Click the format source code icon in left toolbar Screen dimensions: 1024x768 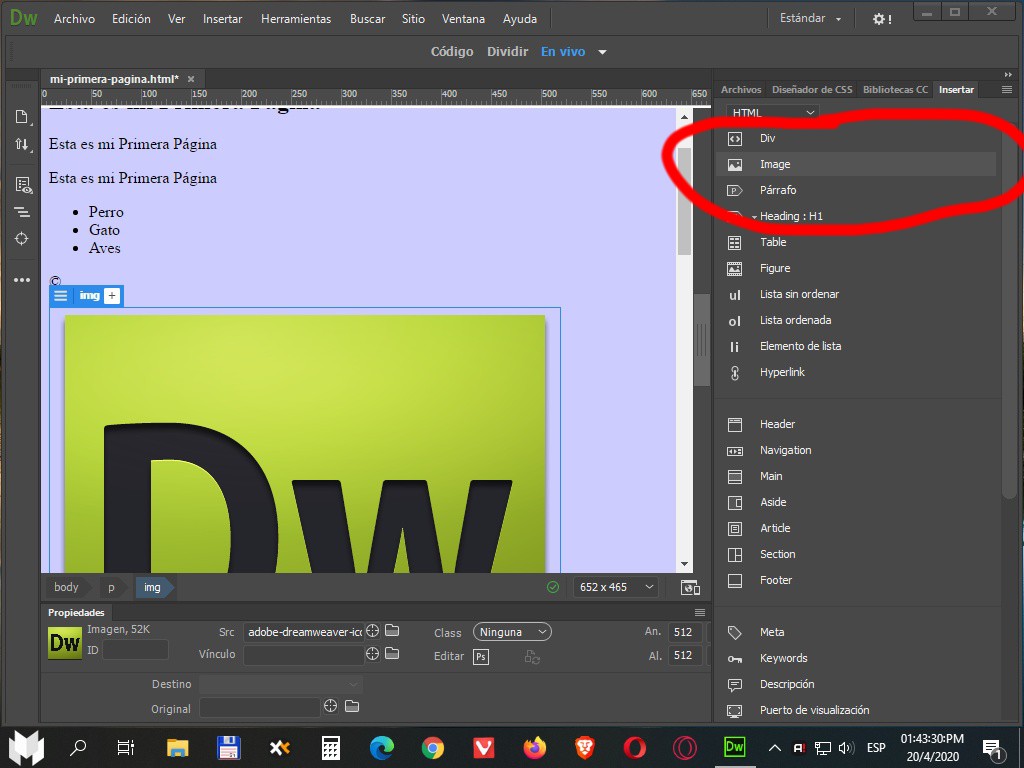click(x=22, y=212)
